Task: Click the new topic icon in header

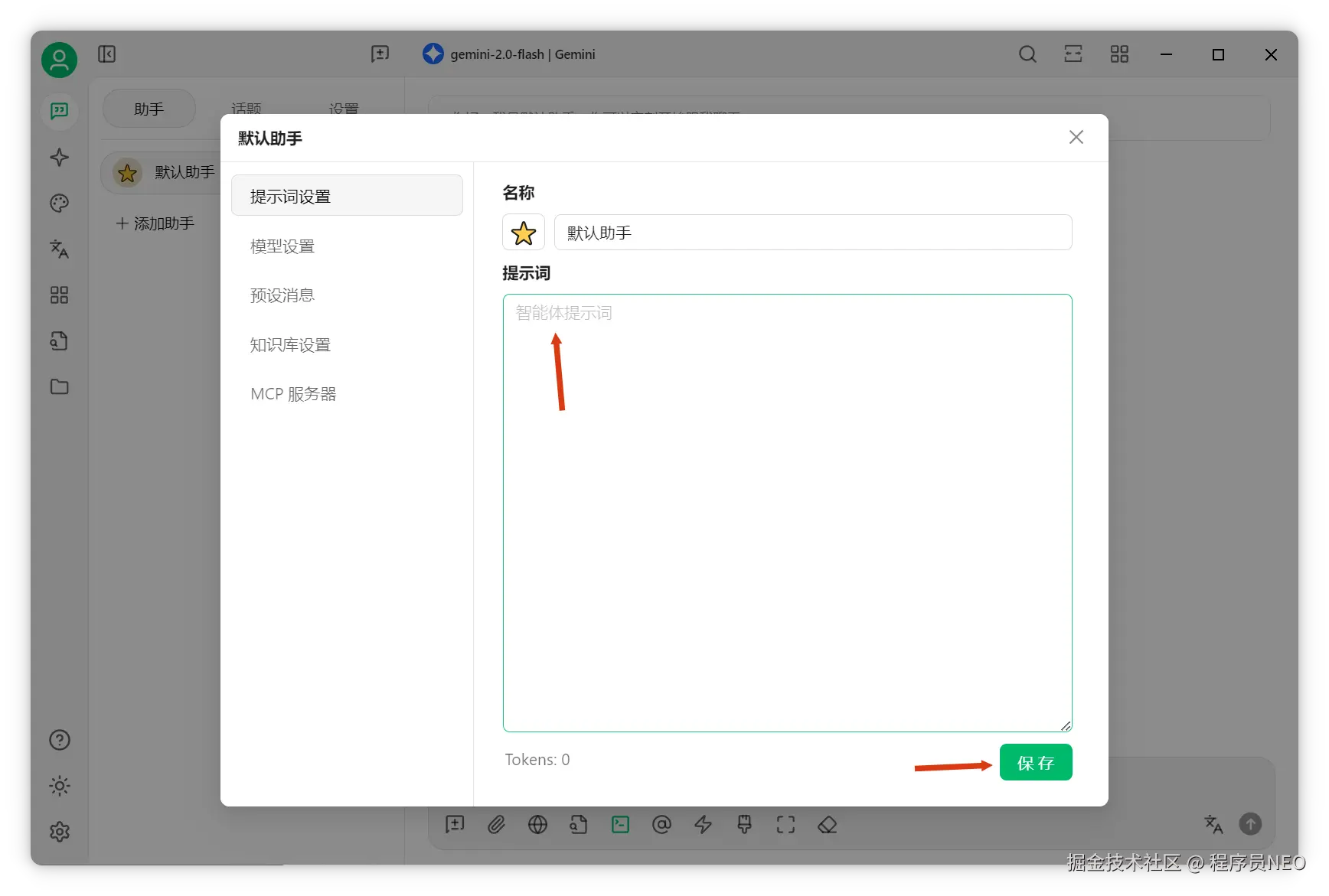Action: click(380, 54)
